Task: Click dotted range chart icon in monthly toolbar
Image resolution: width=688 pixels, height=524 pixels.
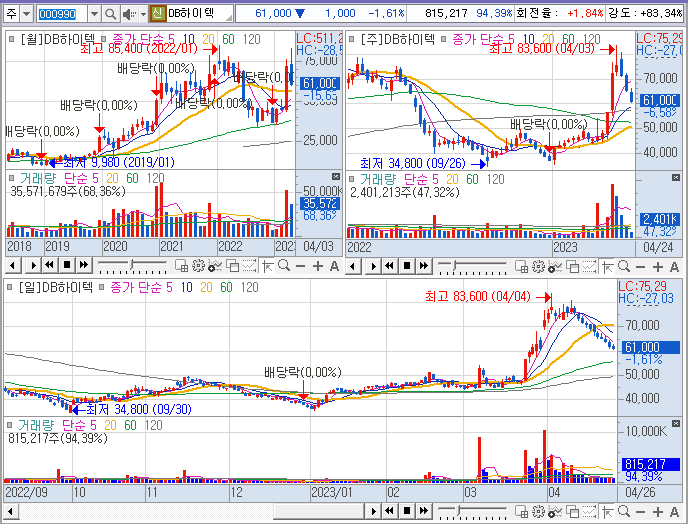Action: point(249,266)
